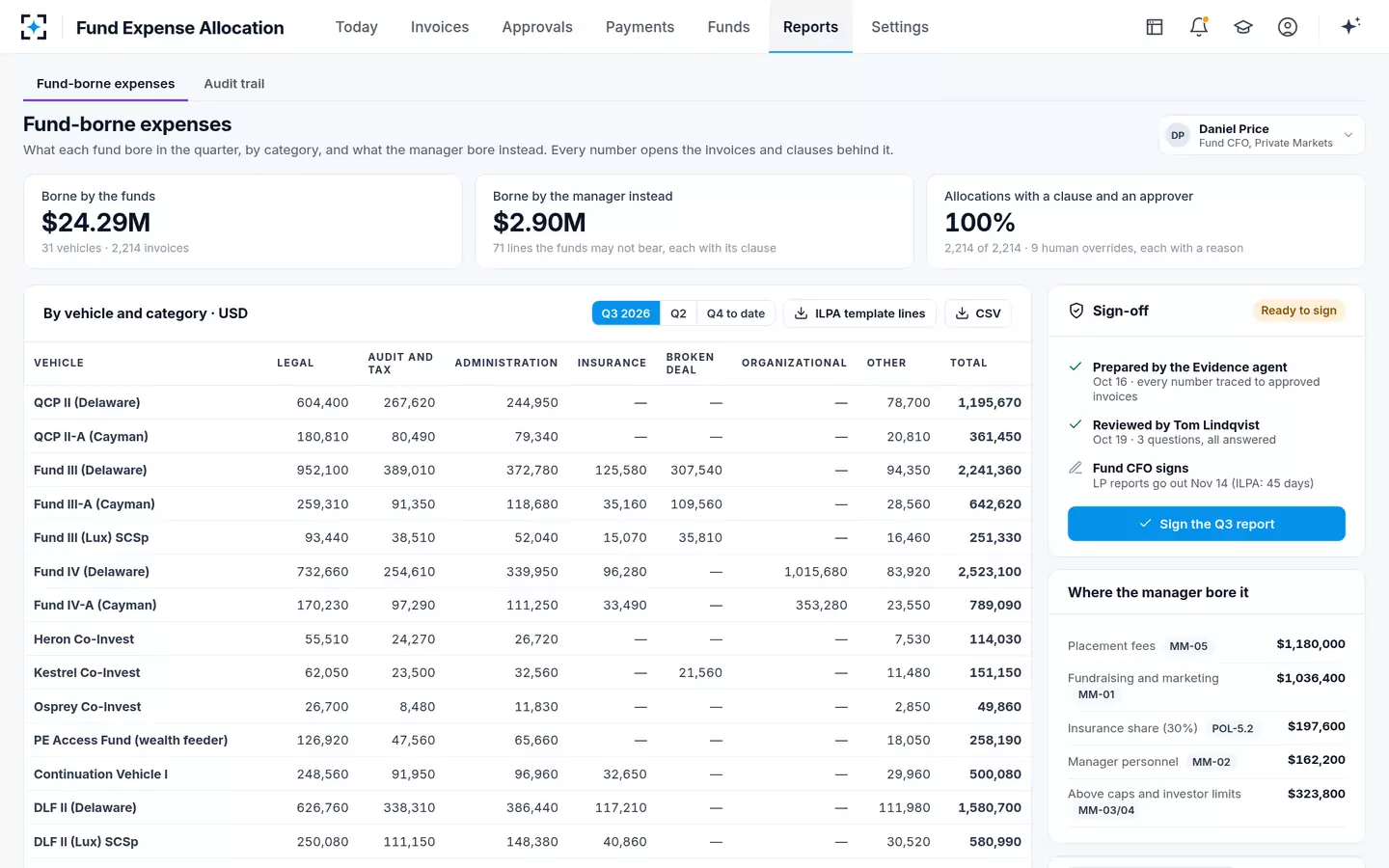Open the Payments section

coord(640,27)
